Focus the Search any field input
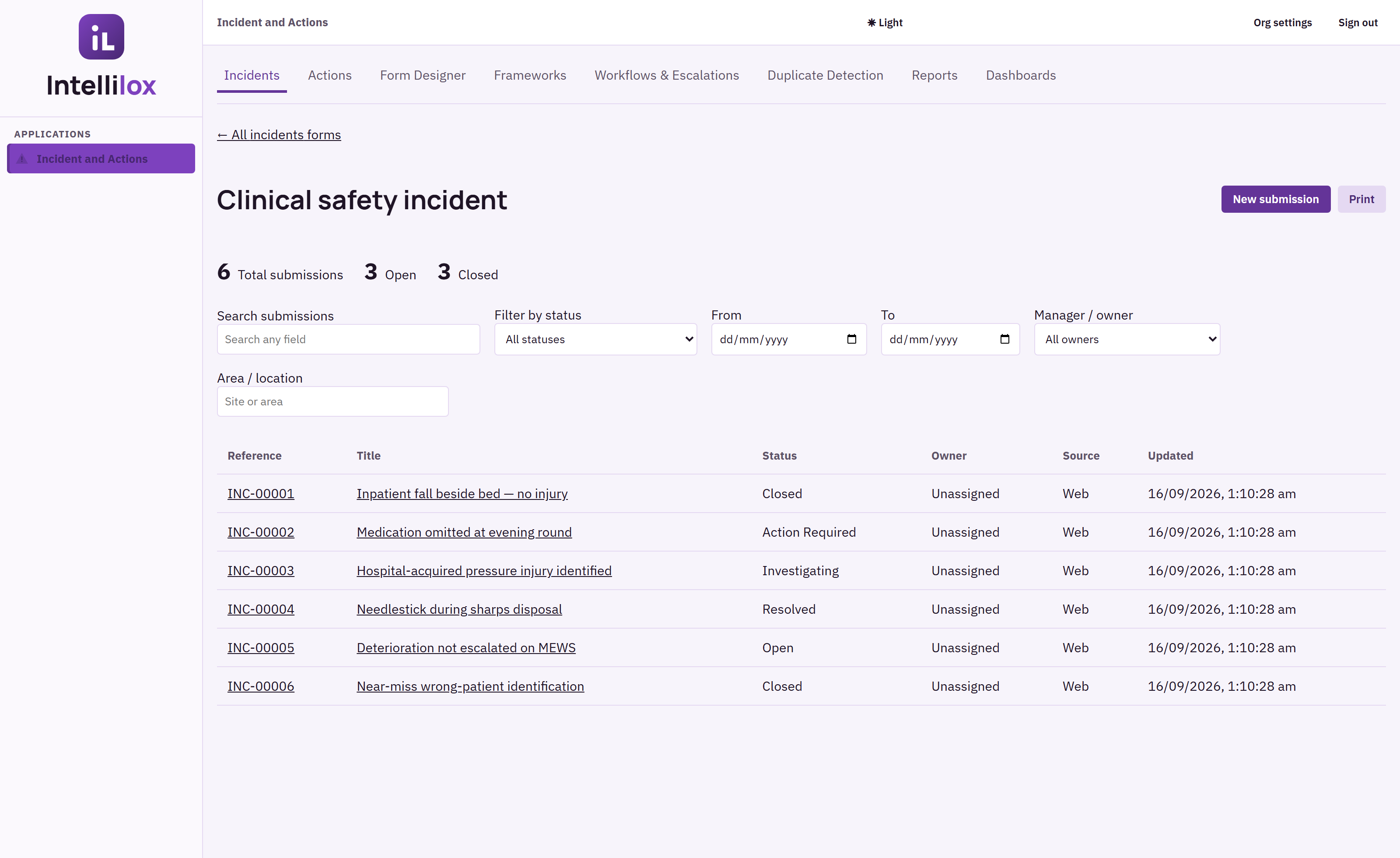The height and width of the screenshot is (858, 1400). pyautogui.click(x=348, y=339)
